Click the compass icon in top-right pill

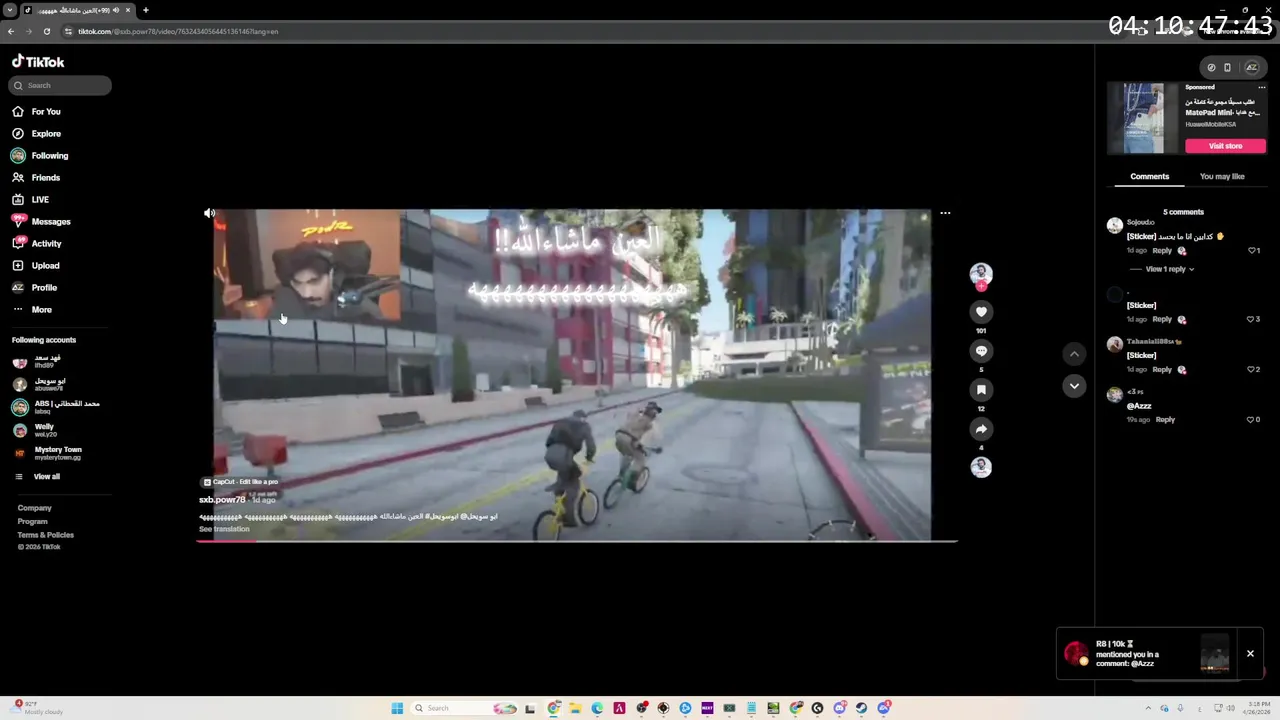[1211, 67]
